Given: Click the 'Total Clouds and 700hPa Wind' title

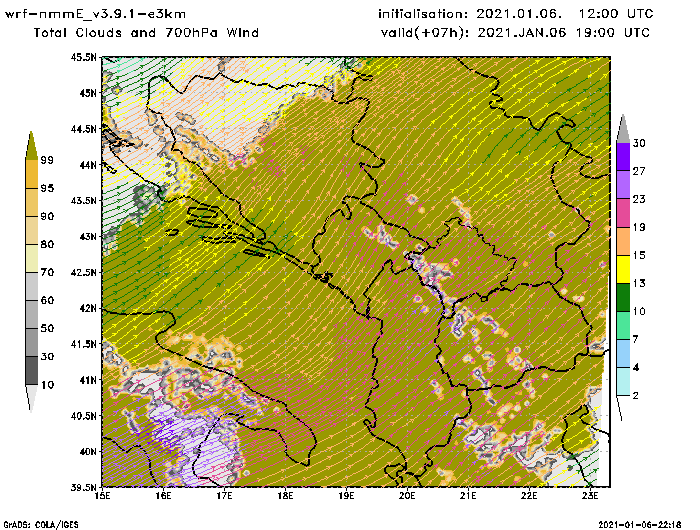Looking at the screenshot, I should [x=146, y=33].
